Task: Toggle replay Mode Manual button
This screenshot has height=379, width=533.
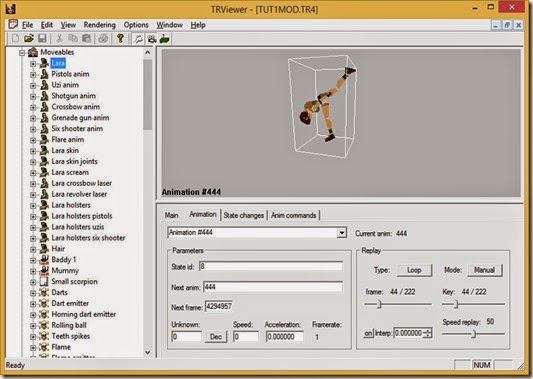Action: pos(485,270)
